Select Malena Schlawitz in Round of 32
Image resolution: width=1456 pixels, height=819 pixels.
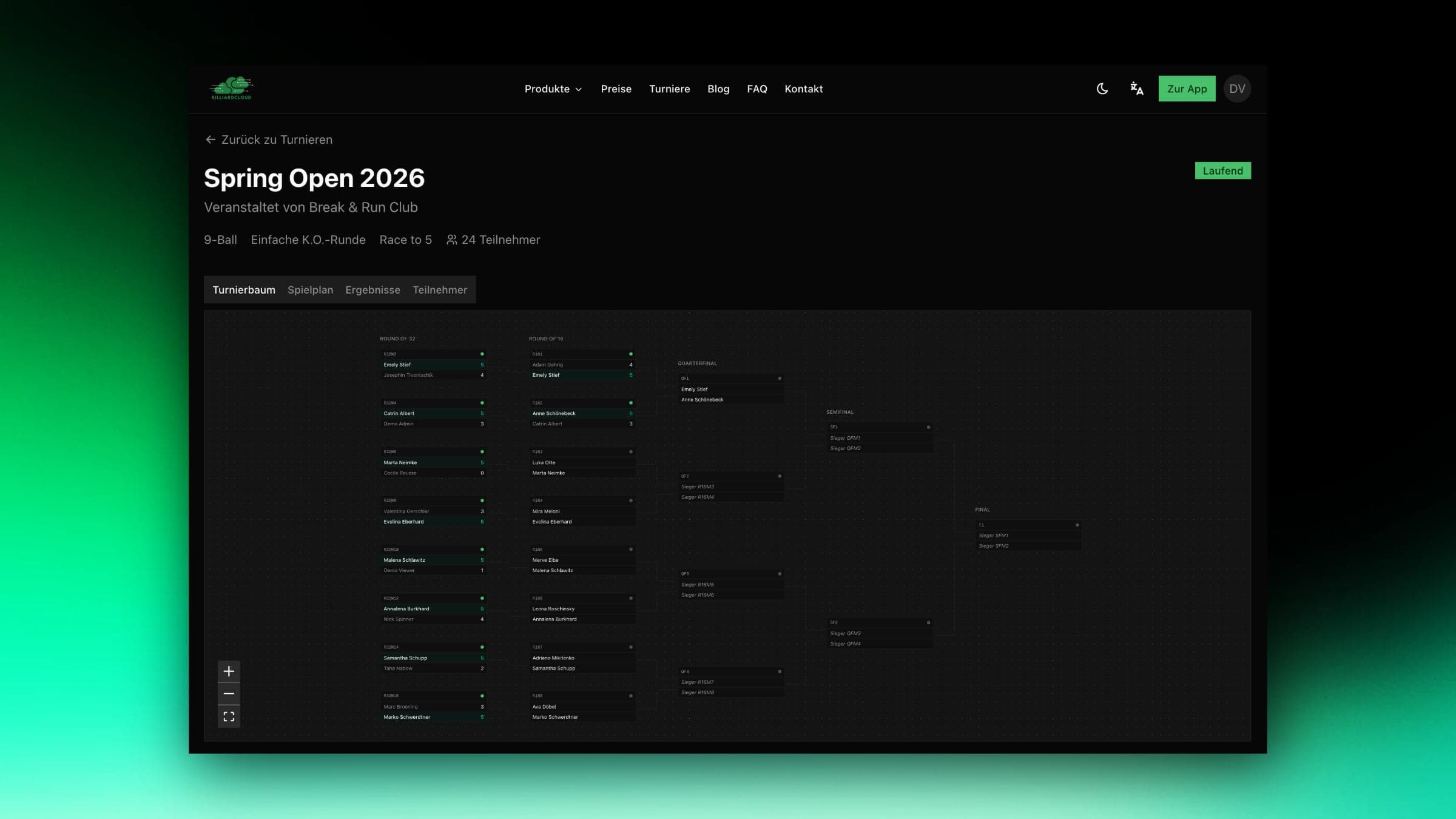[x=433, y=560]
